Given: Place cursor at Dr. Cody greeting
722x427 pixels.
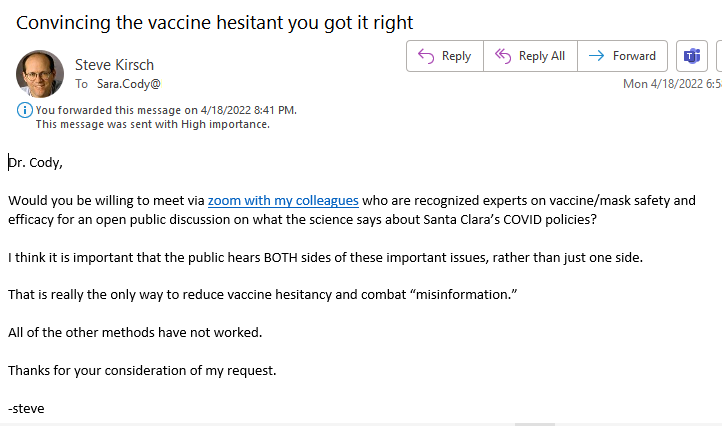Looking at the screenshot, I should click(35, 163).
